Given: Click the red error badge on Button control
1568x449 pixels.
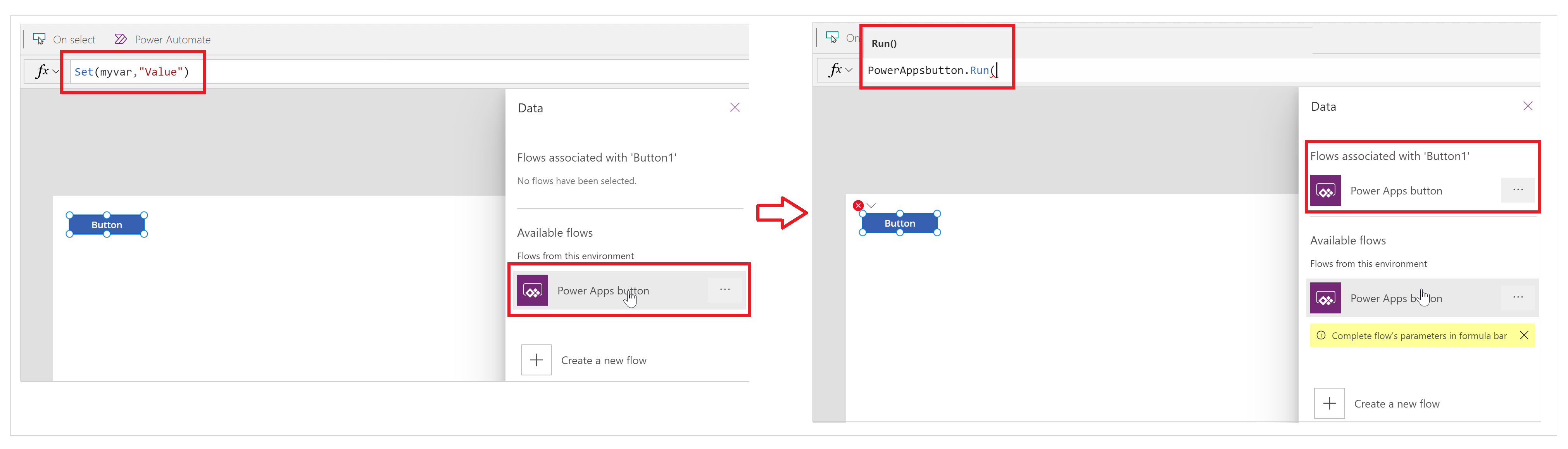Looking at the screenshot, I should coord(858,205).
